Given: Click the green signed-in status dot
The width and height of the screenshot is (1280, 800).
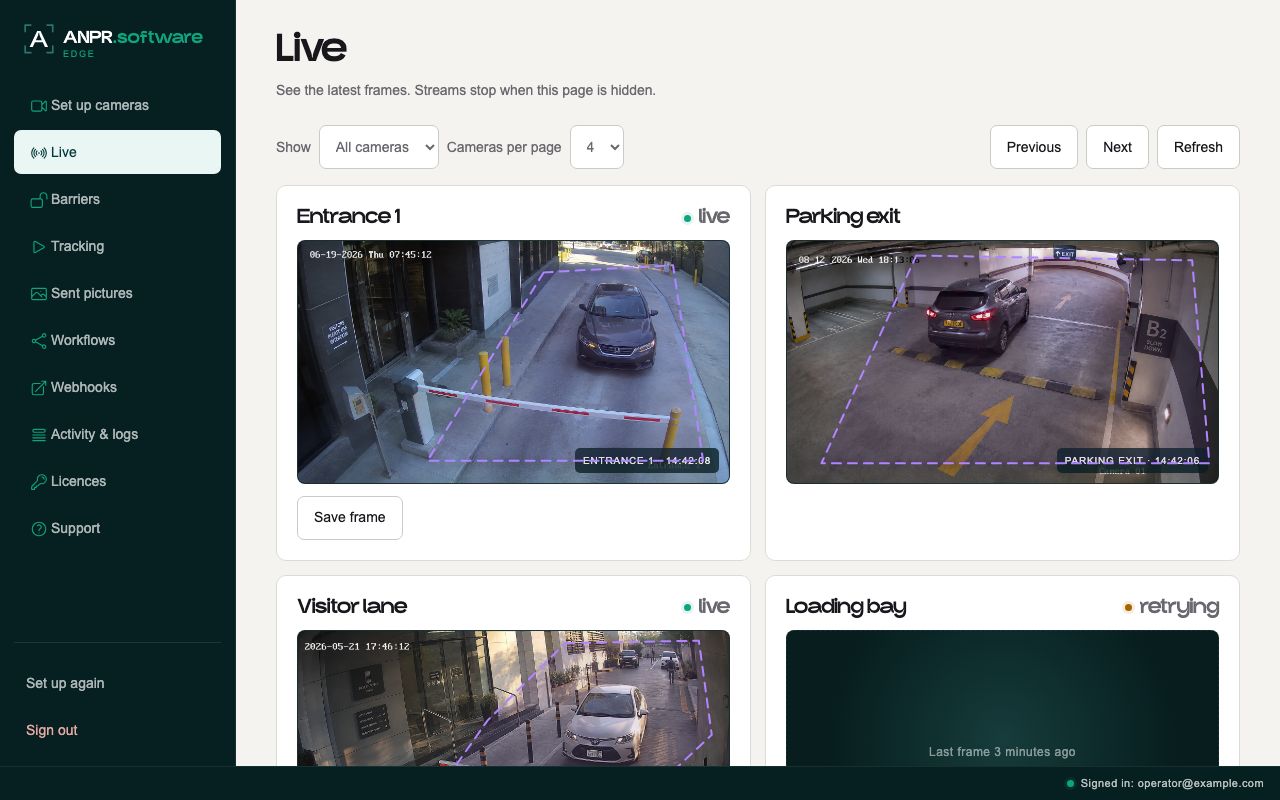Looking at the screenshot, I should [x=1070, y=784].
